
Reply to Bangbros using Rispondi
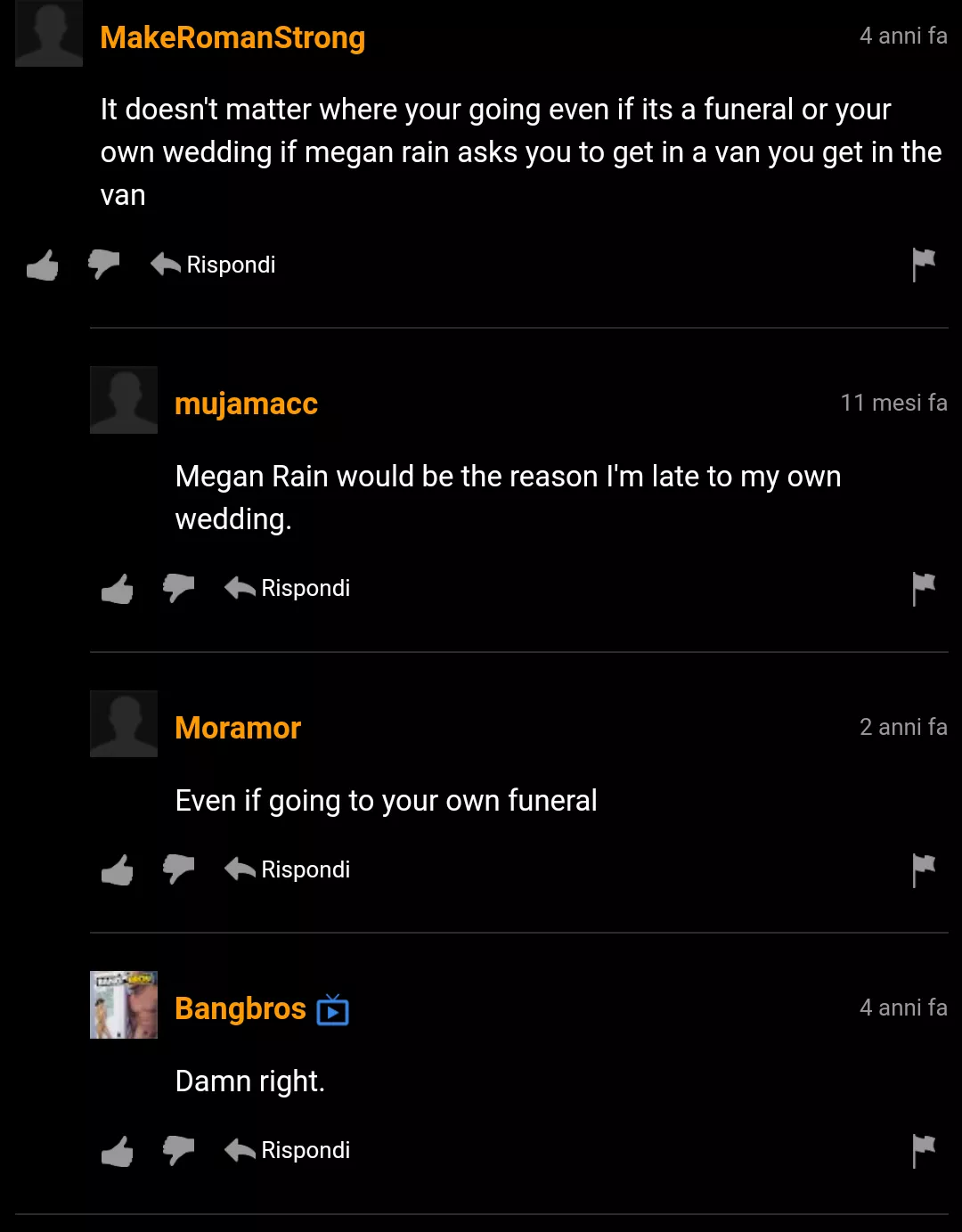288,1150
